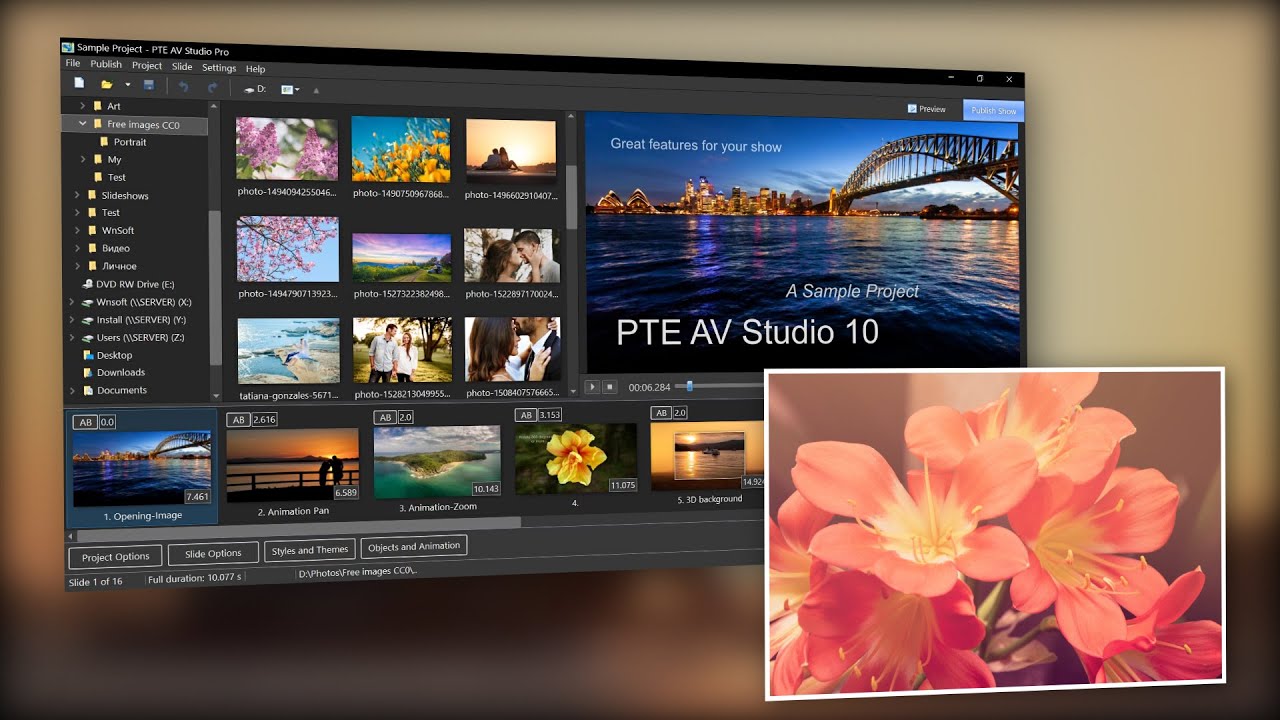Select the tatiana-gonzales-5671 beach thumbnail
The height and width of the screenshot is (720, 1280).
tap(288, 352)
